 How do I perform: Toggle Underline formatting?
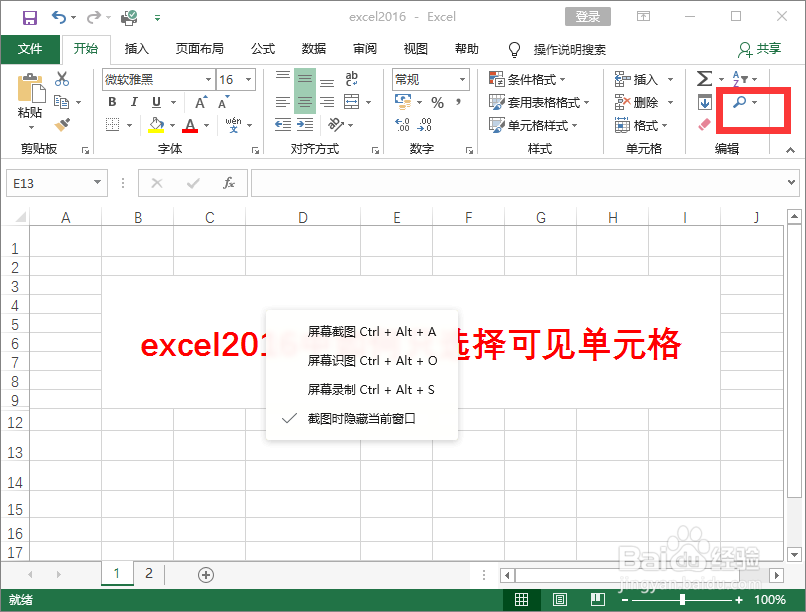[x=156, y=102]
